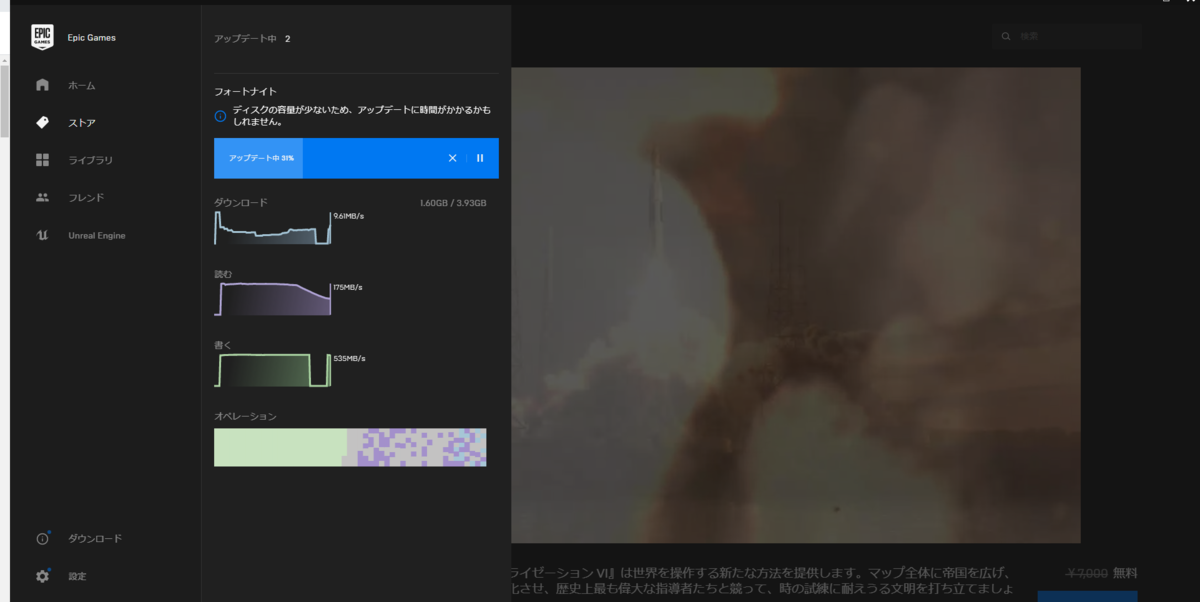This screenshot has height=602, width=1200.
Task: Open 設定 sidebar entry
Action: pyautogui.click(x=77, y=576)
